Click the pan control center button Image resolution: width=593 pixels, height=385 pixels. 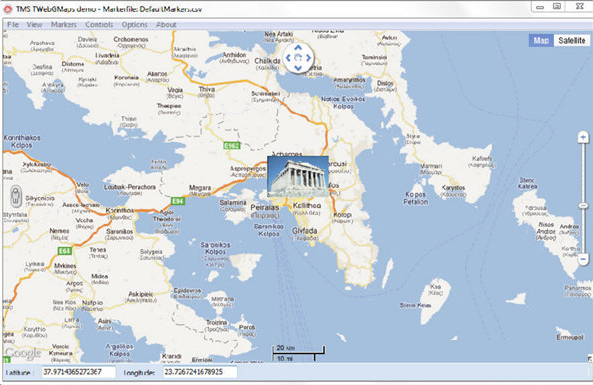[x=298, y=58]
